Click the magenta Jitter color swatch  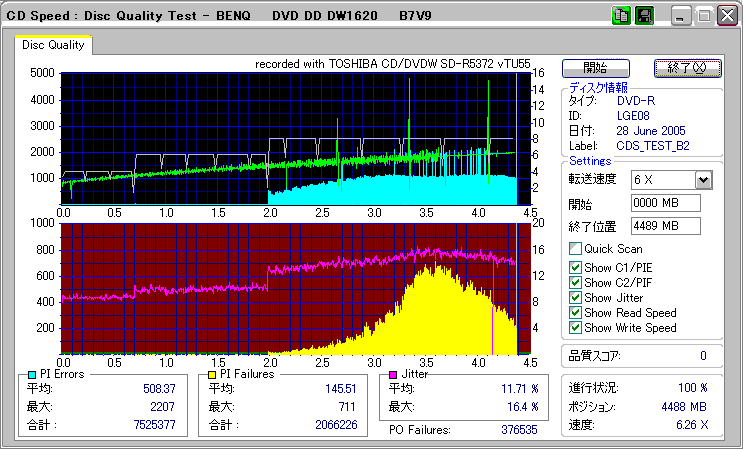(394, 374)
